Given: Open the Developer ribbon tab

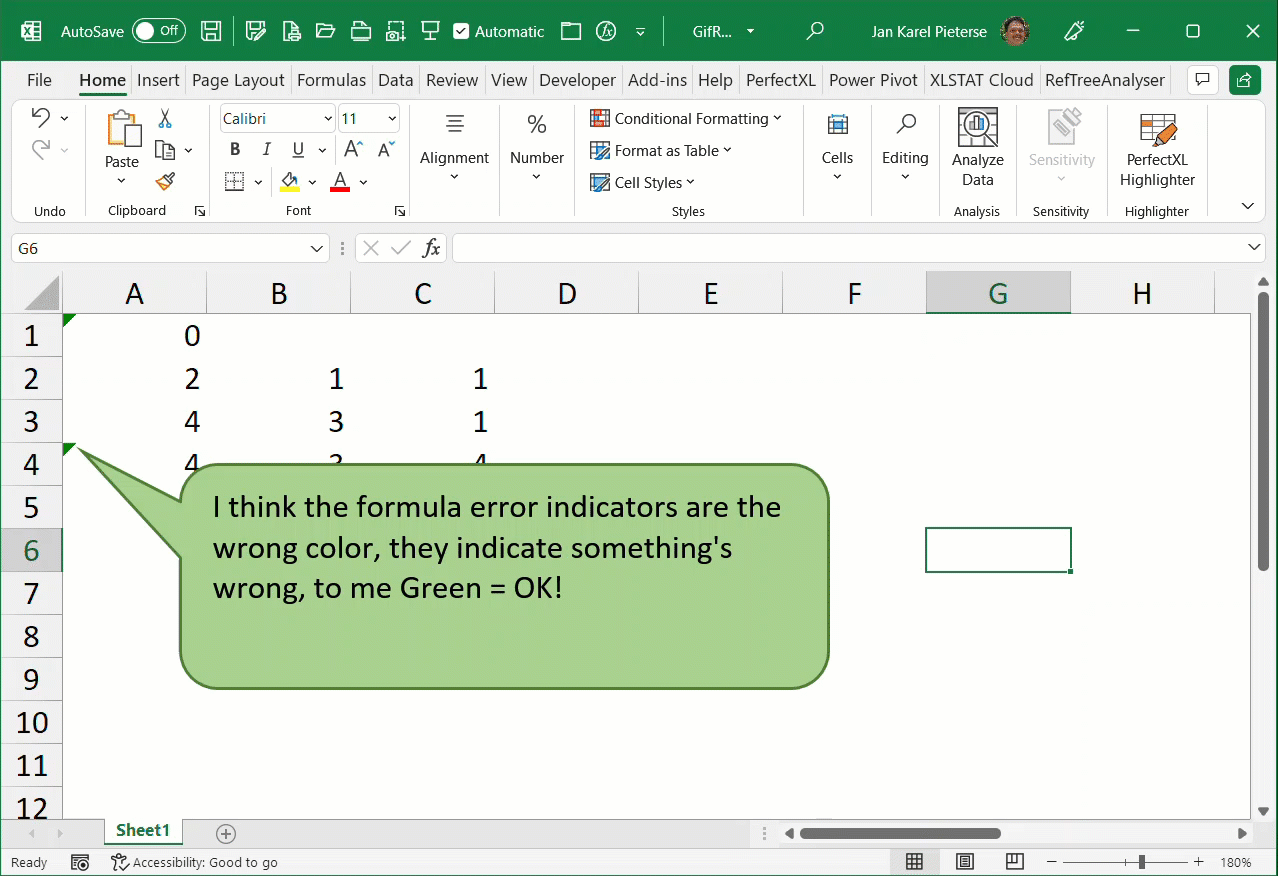Looking at the screenshot, I should pos(577,79).
